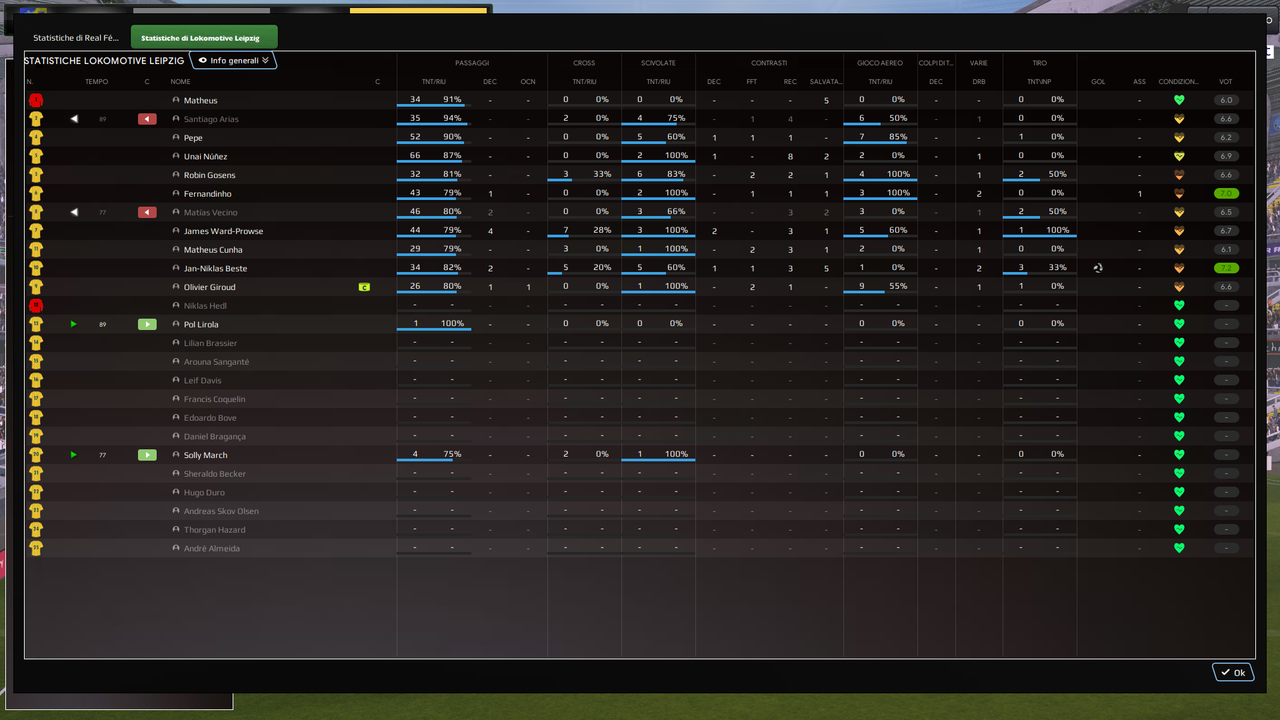Click the condition heart icon for André Almeida

[1179, 548]
